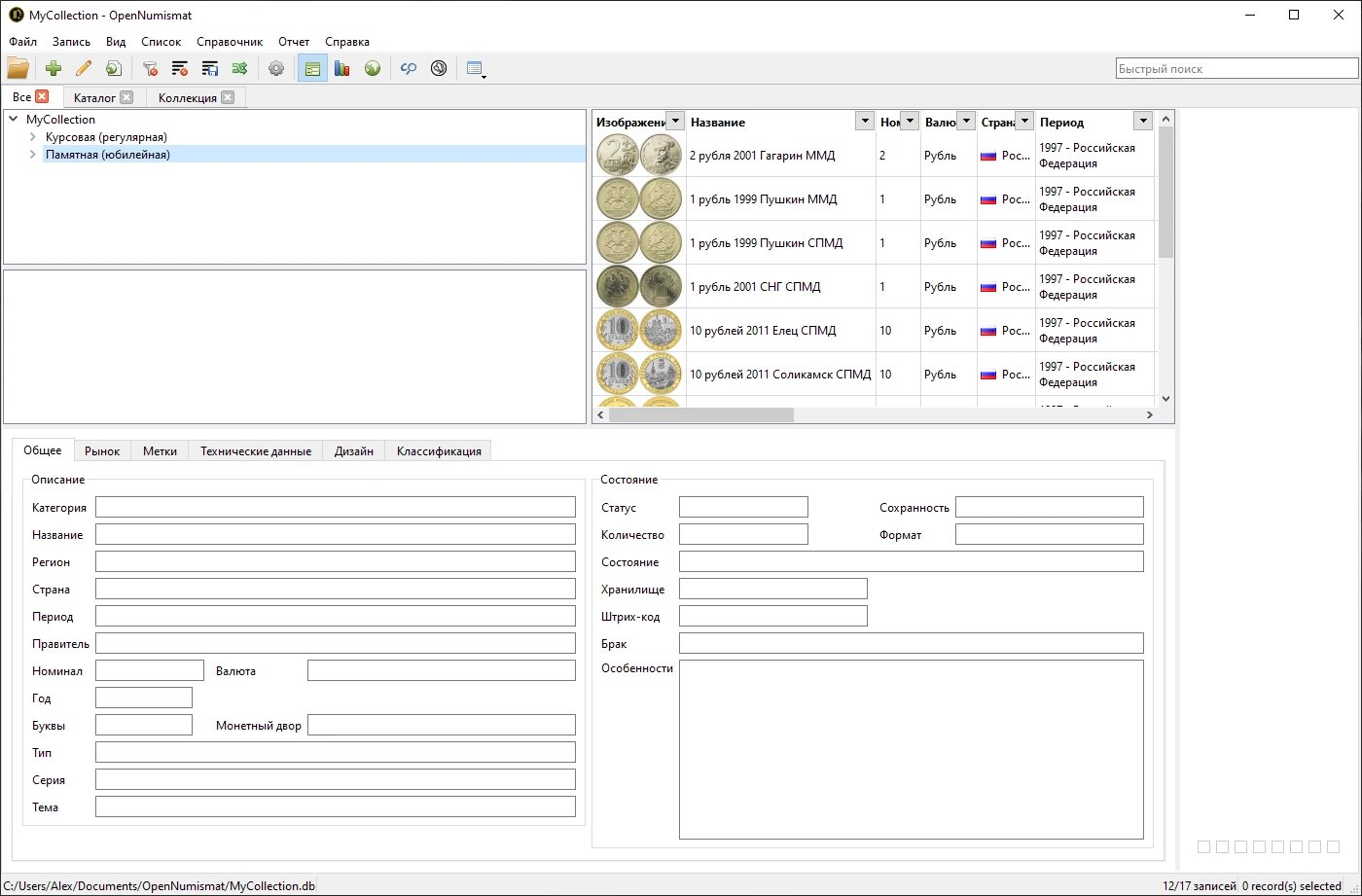Click the Быстрый поиск search field
This screenshot has width=1362, height=896.
pos(1237,69)
